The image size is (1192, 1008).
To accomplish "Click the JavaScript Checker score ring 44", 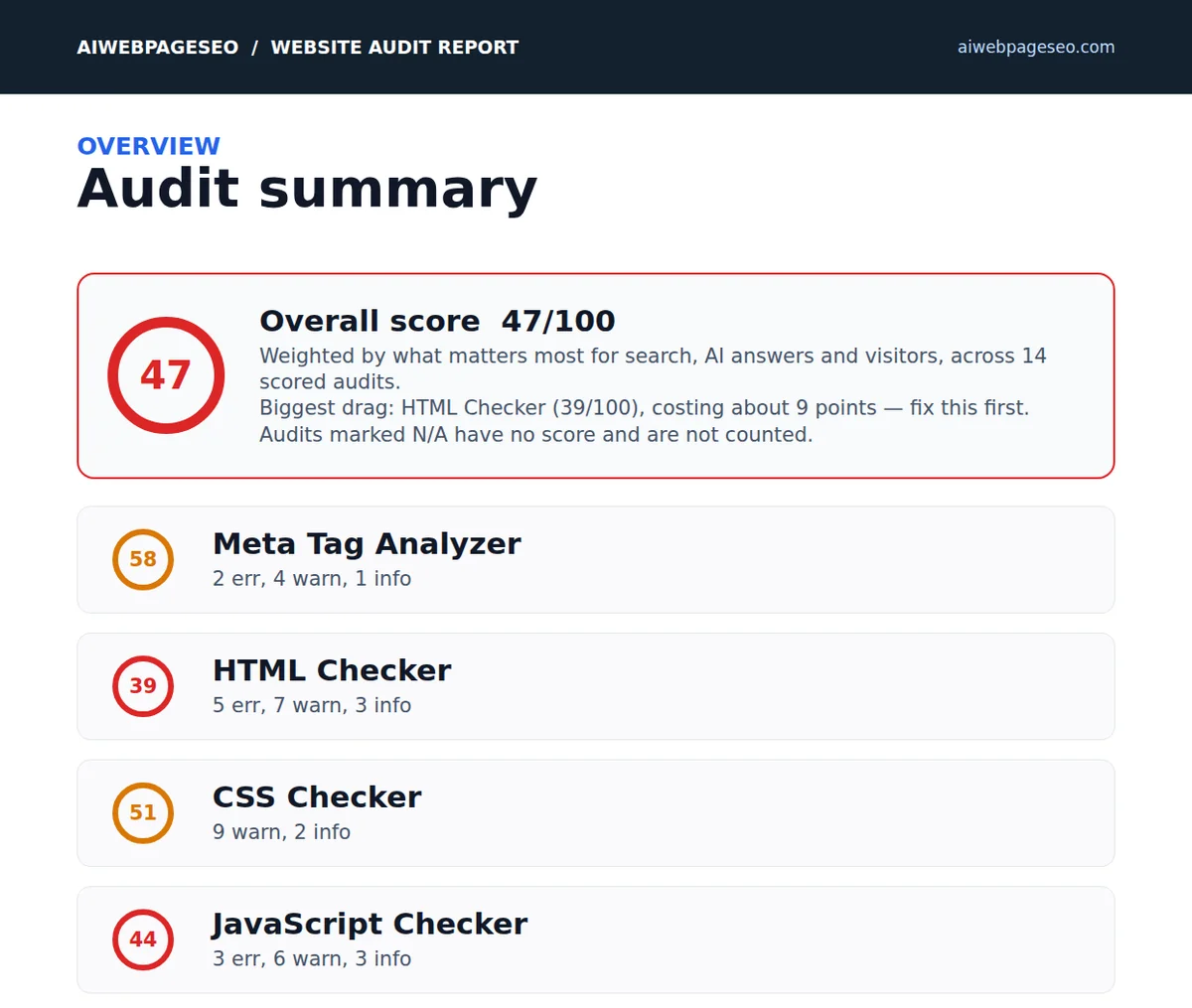I will 143,939.
